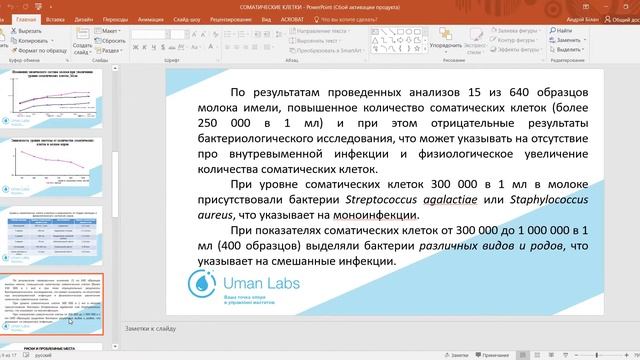Switch to the Переходы (Transitions) tab
This screenshot has width=640, height=360.
(115, 19)
